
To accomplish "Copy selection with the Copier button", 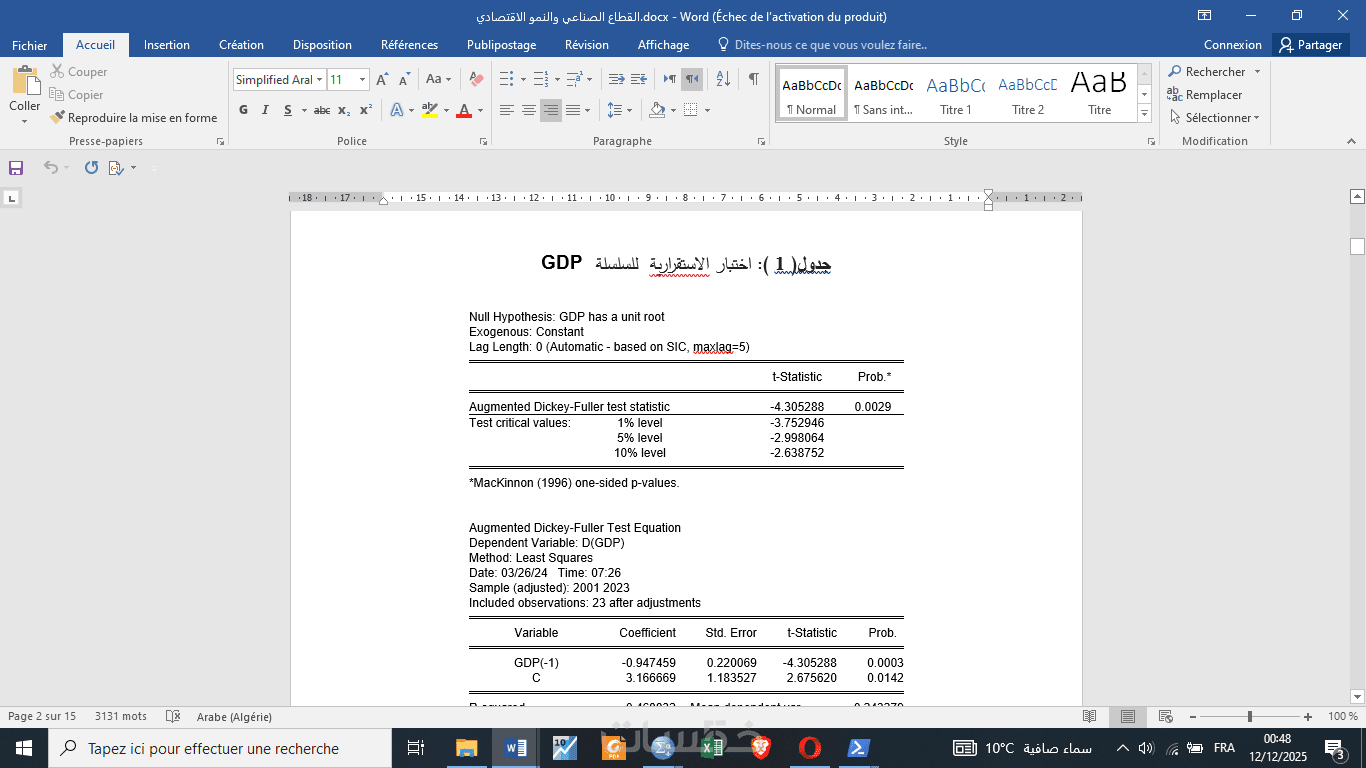I will pos(76,95).
